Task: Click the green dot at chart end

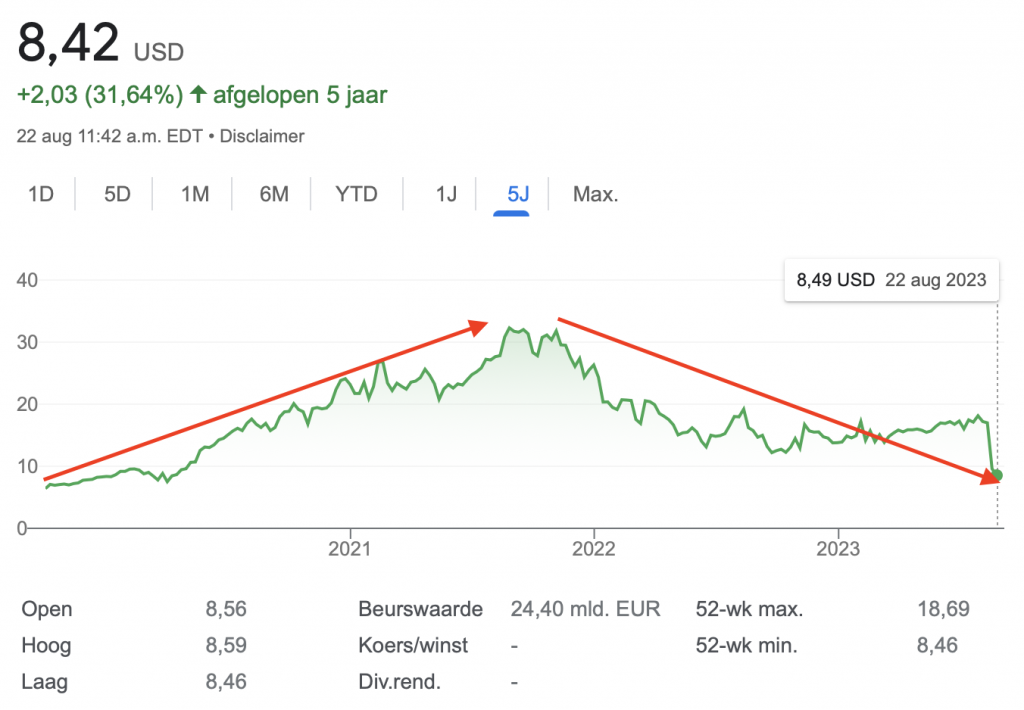Action: pos(997,475)
